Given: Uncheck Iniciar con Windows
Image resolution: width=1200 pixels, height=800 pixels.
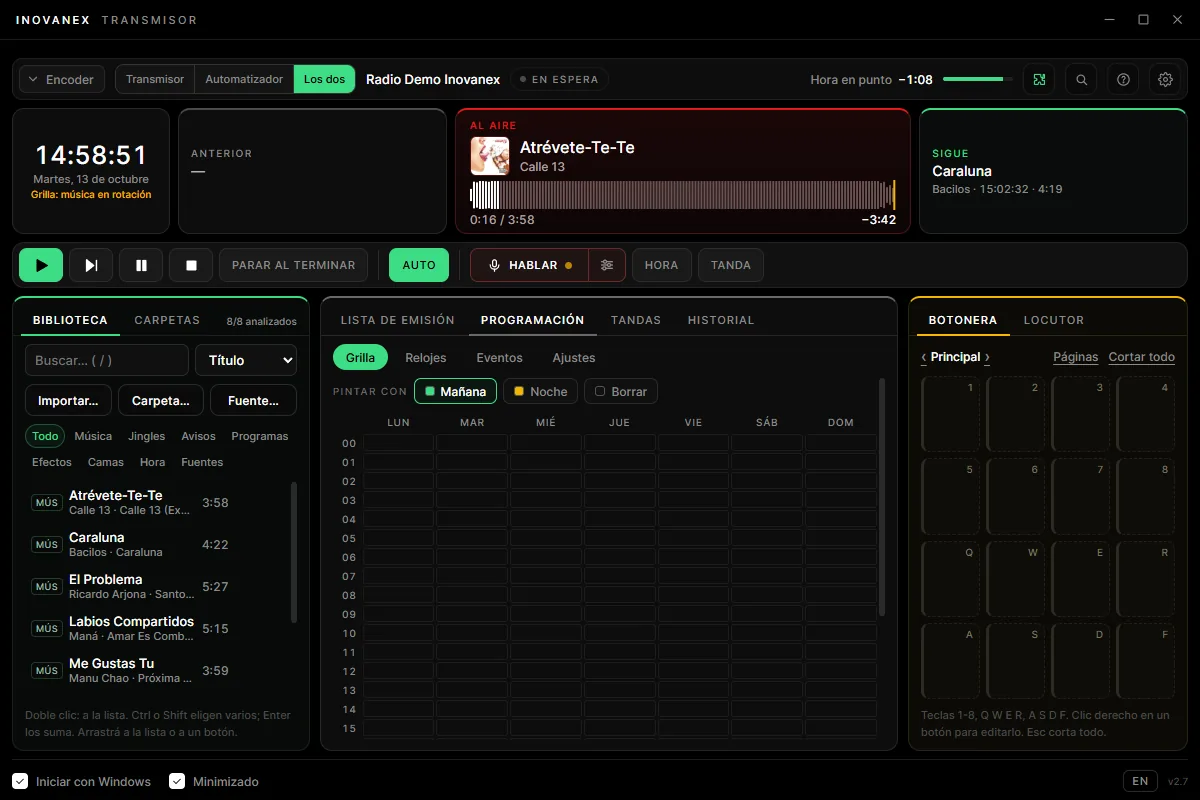Looking at the screenshot, I should (20, 781).
